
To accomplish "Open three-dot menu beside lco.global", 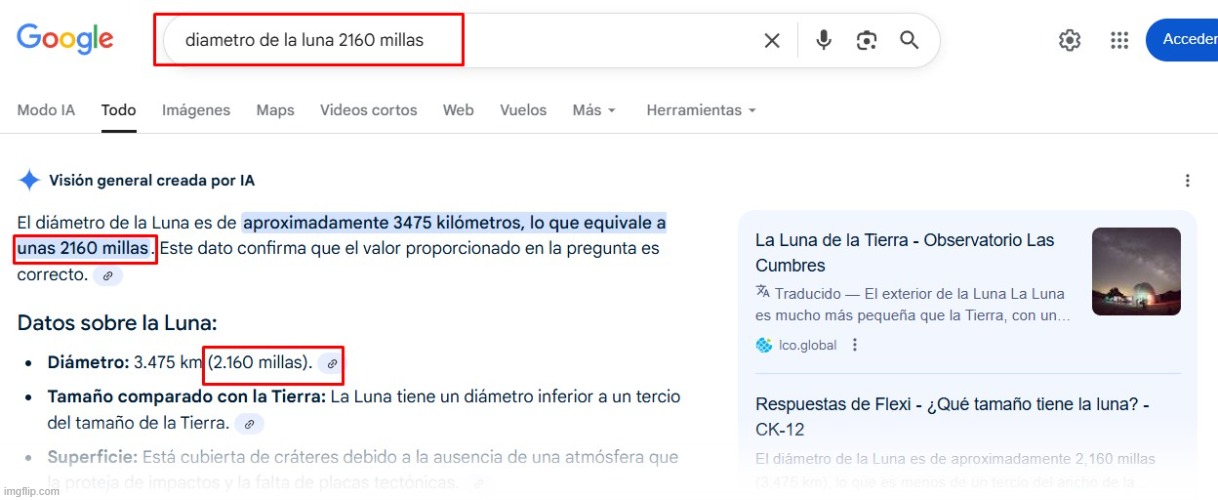I will 855,345.
